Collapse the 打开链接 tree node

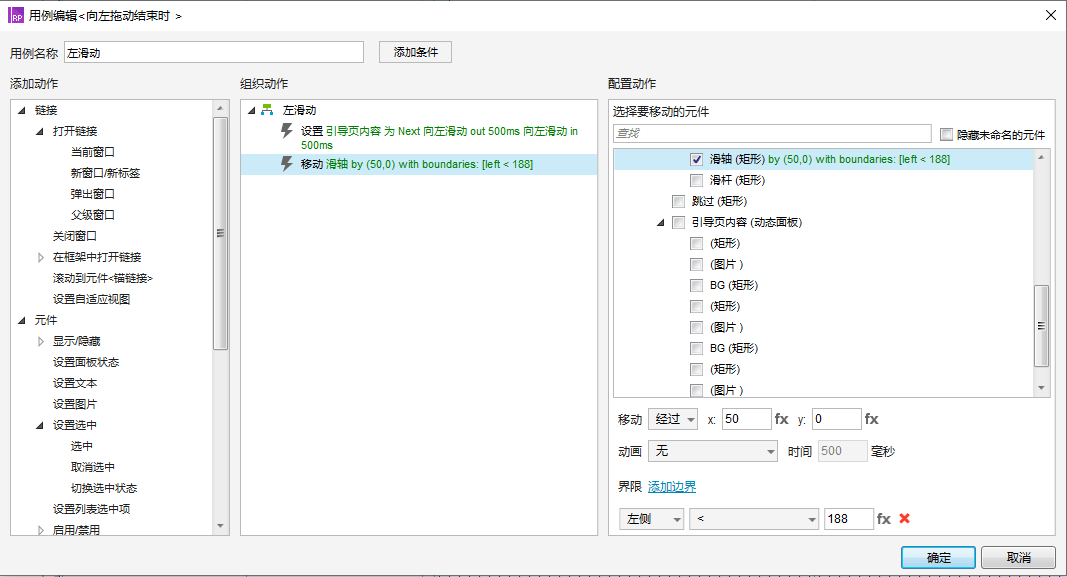(x=39, y=131)
